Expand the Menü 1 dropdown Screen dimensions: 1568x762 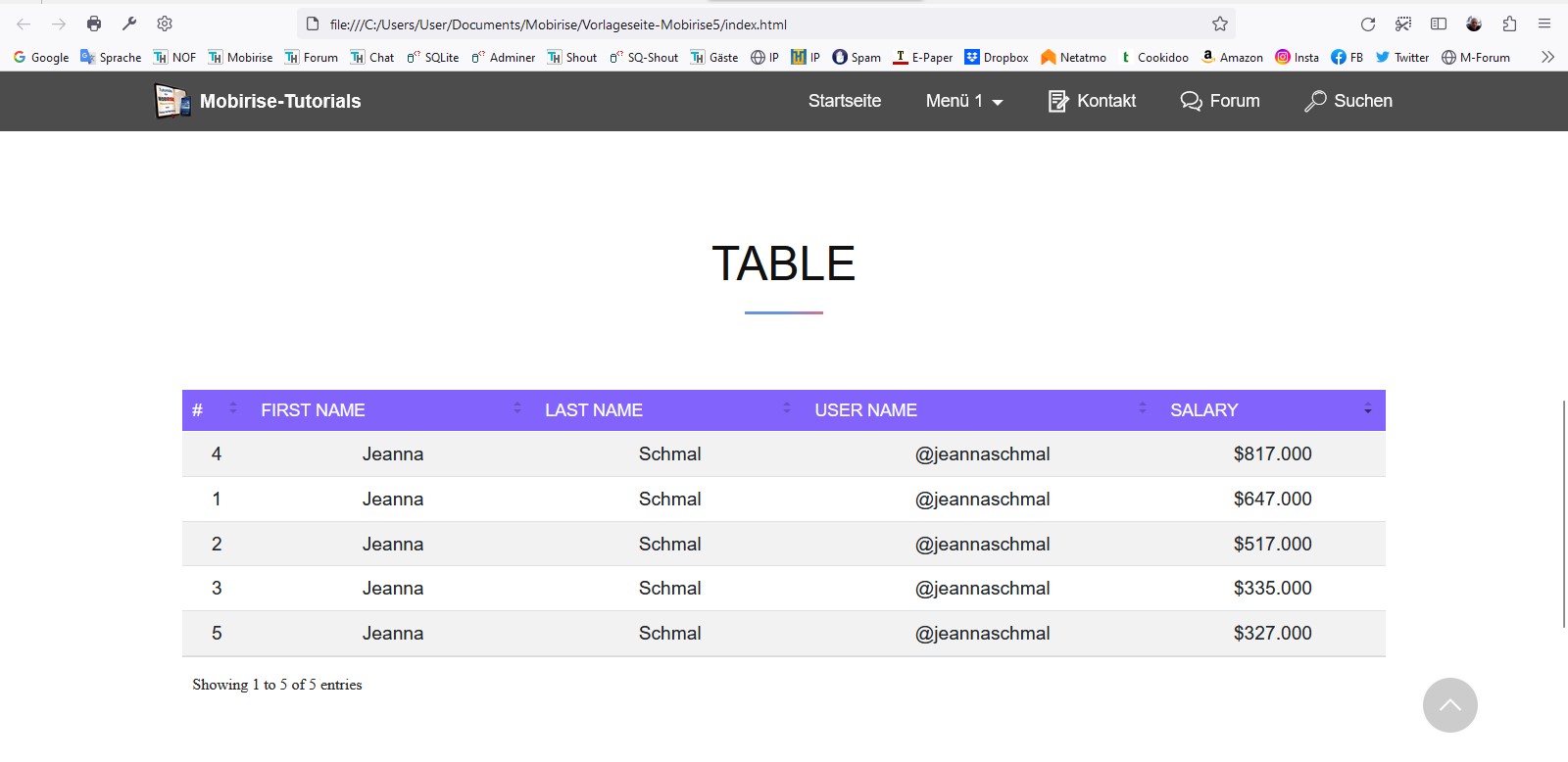point(964,101)
